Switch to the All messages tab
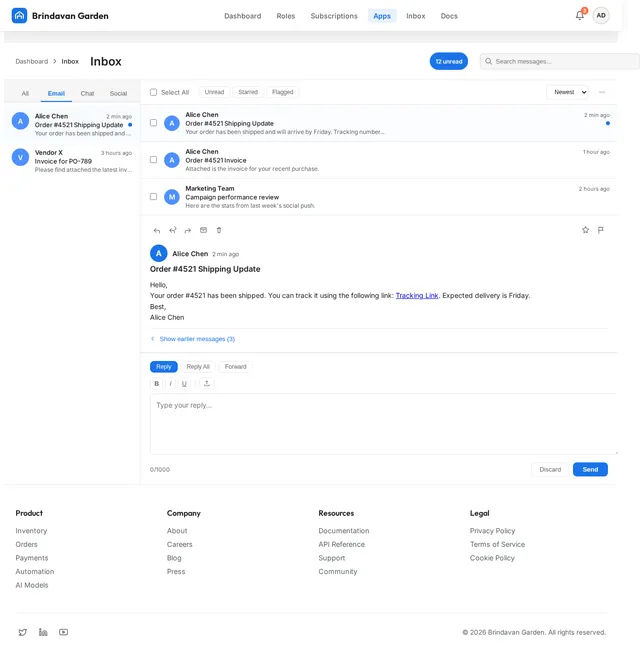 pyautogui.click(x=25, y=93)
